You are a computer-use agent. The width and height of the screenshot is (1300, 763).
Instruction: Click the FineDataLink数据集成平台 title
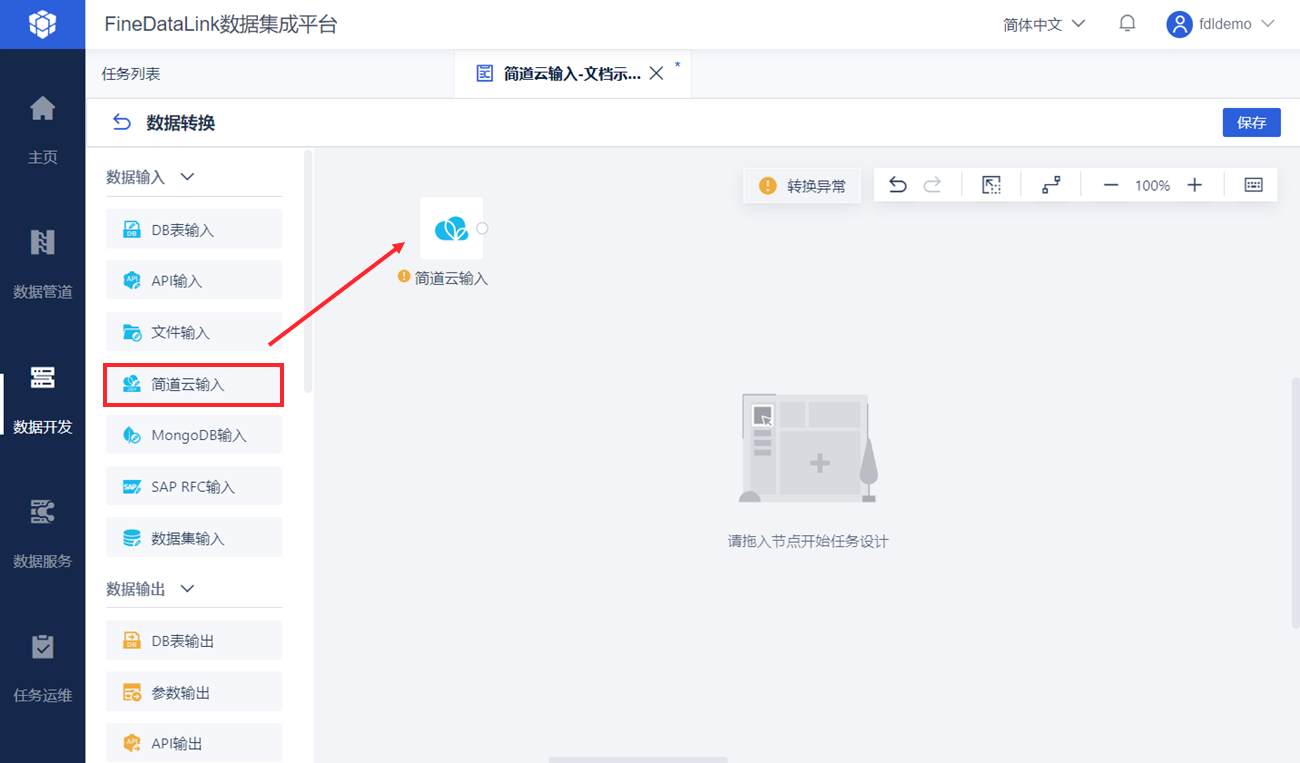pos(221,24)
